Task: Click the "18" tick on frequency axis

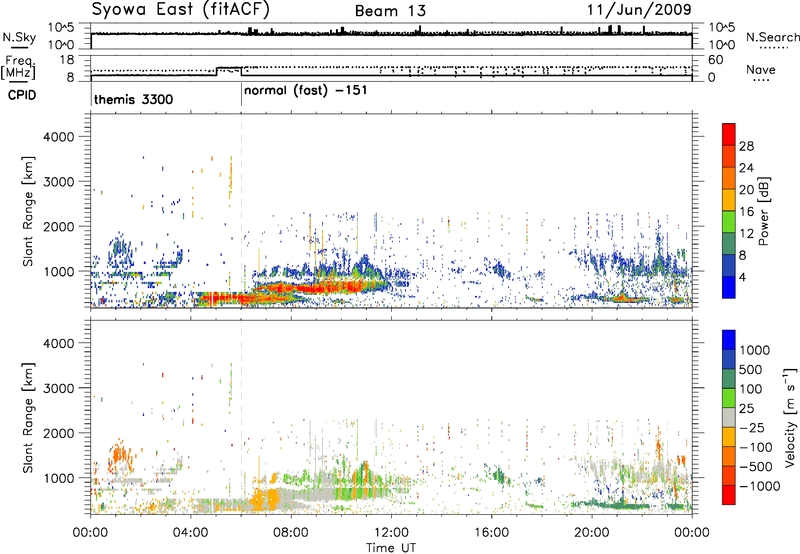Action: [67, 60]
